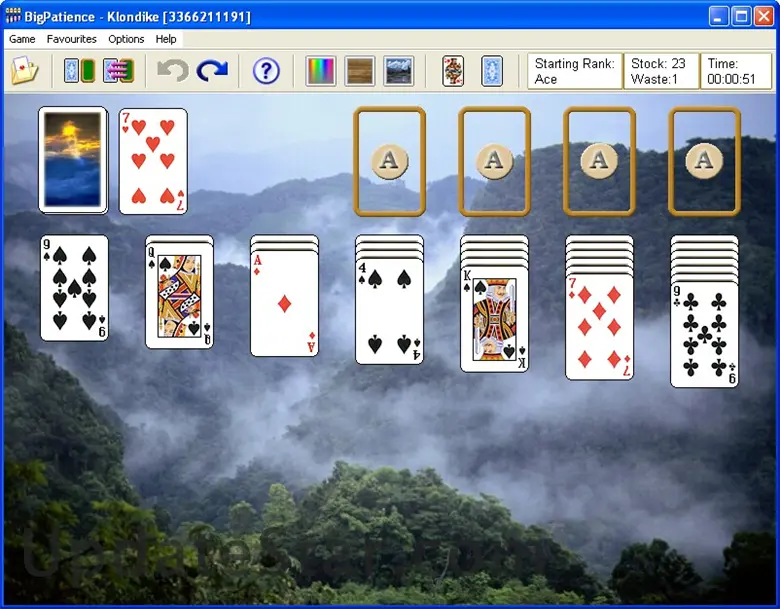Click the blue redo arrow

212,71
